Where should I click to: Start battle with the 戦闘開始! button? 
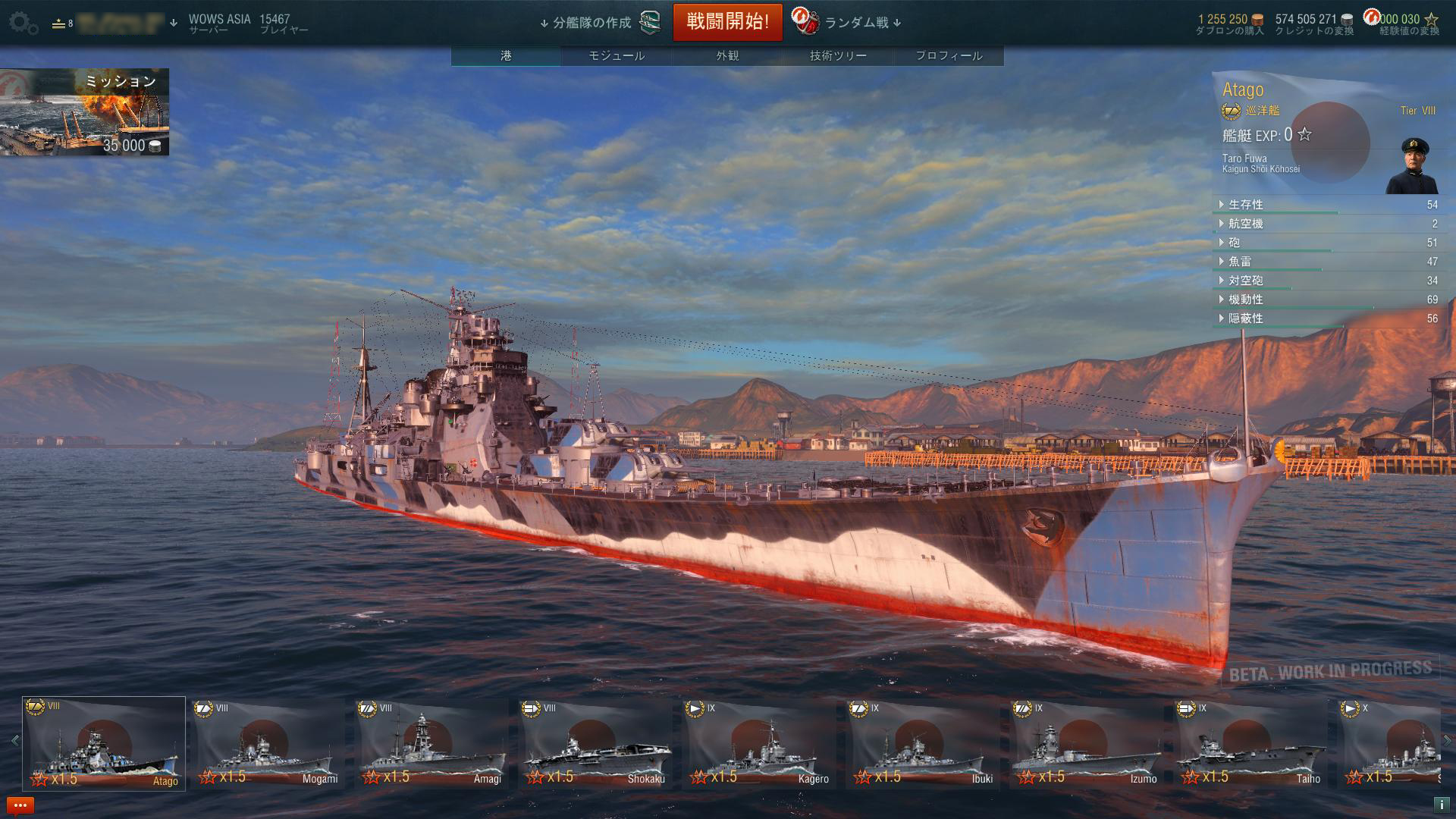pyautogui.click(x=728, y=21)
